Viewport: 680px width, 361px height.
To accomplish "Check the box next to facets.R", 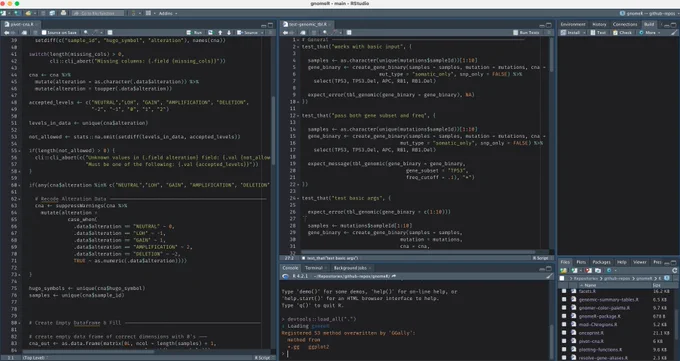I will 564,291.
